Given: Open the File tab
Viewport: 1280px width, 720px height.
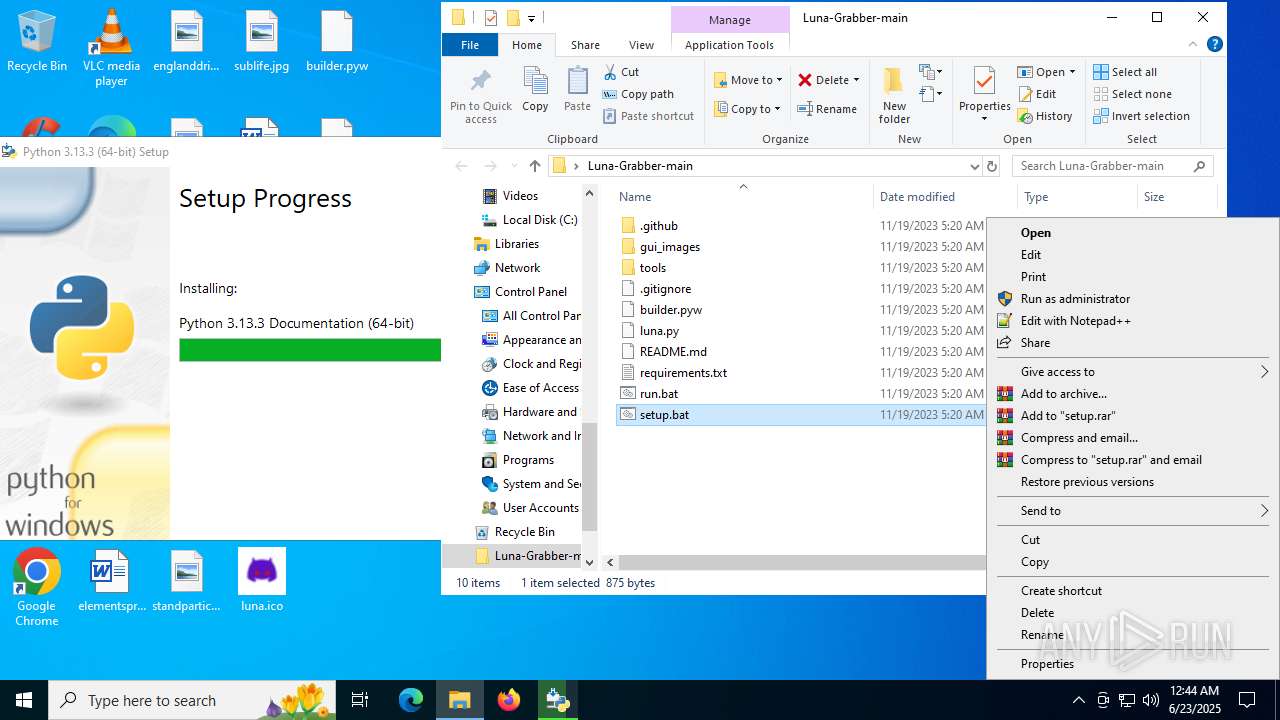Looking at the screenshot, I should click(x=470, y=45).
